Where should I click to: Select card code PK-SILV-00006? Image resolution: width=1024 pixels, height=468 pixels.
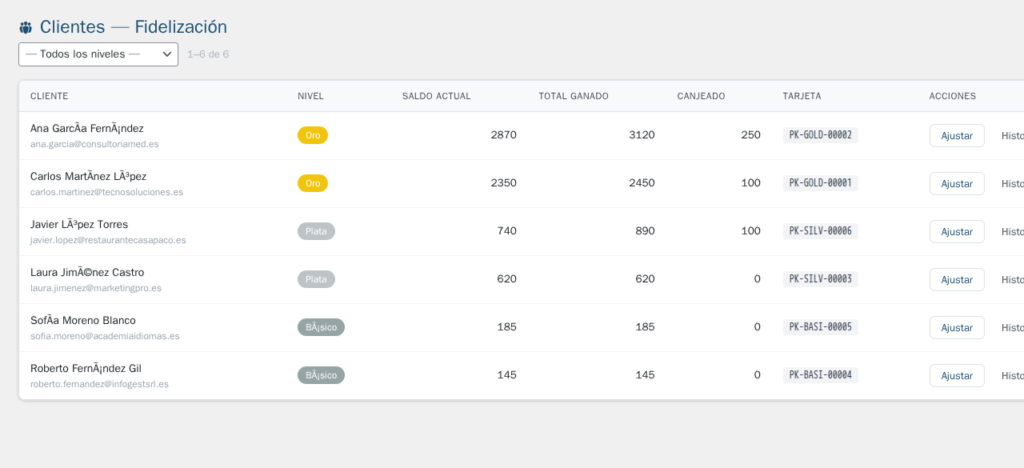click(x=820, y=231)
